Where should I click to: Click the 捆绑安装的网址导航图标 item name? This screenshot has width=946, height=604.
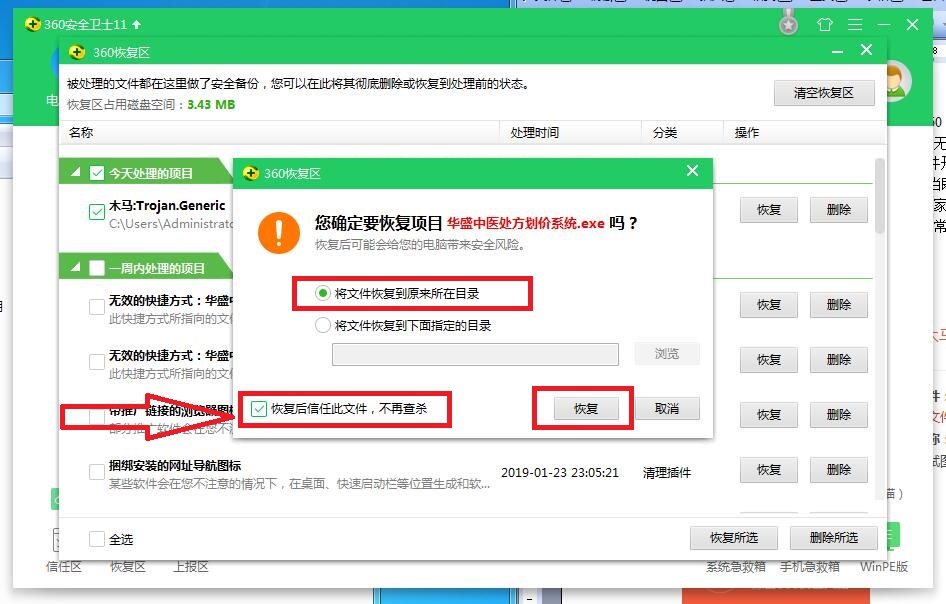click(x=175, y=465)
